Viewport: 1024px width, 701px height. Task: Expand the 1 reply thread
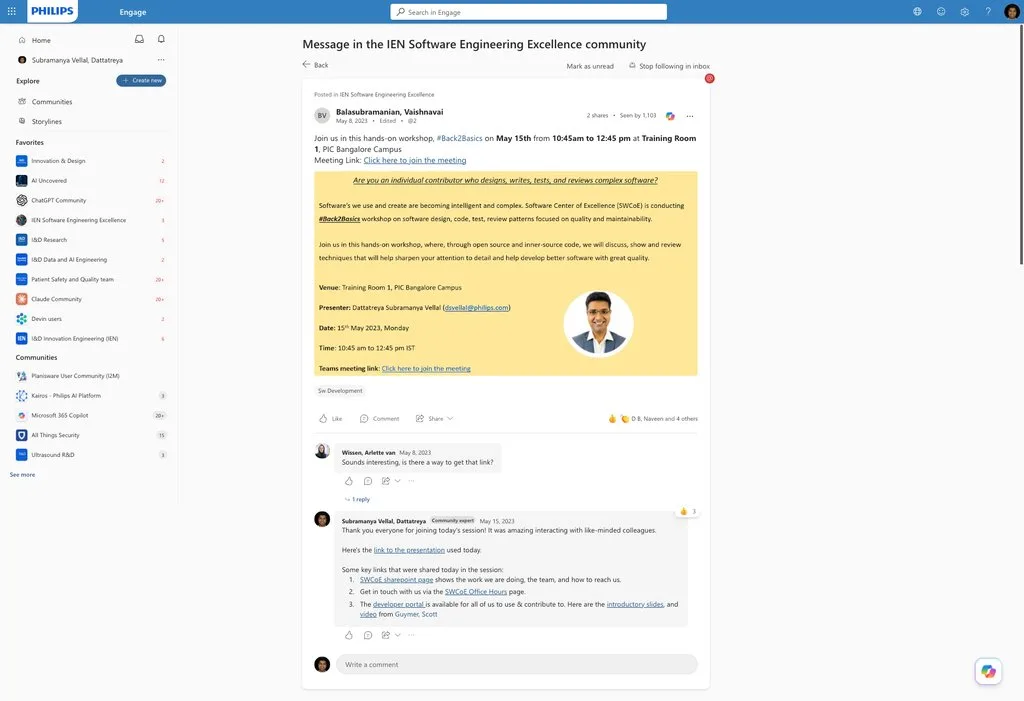[357, 499]
